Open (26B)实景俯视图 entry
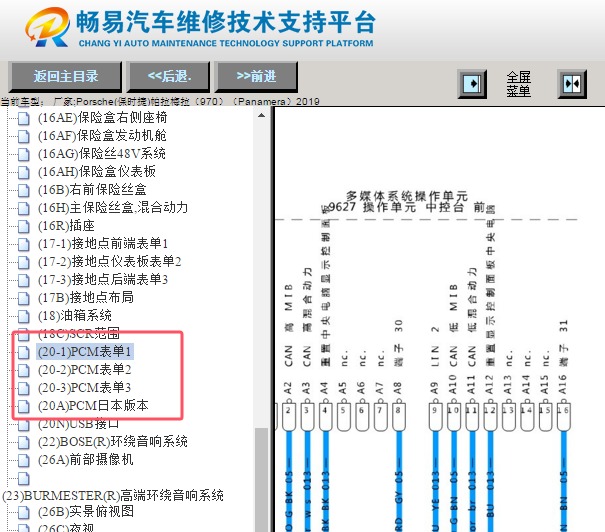Image resolution: width=605 pixels, height=532 pixels. coord(86,512)
